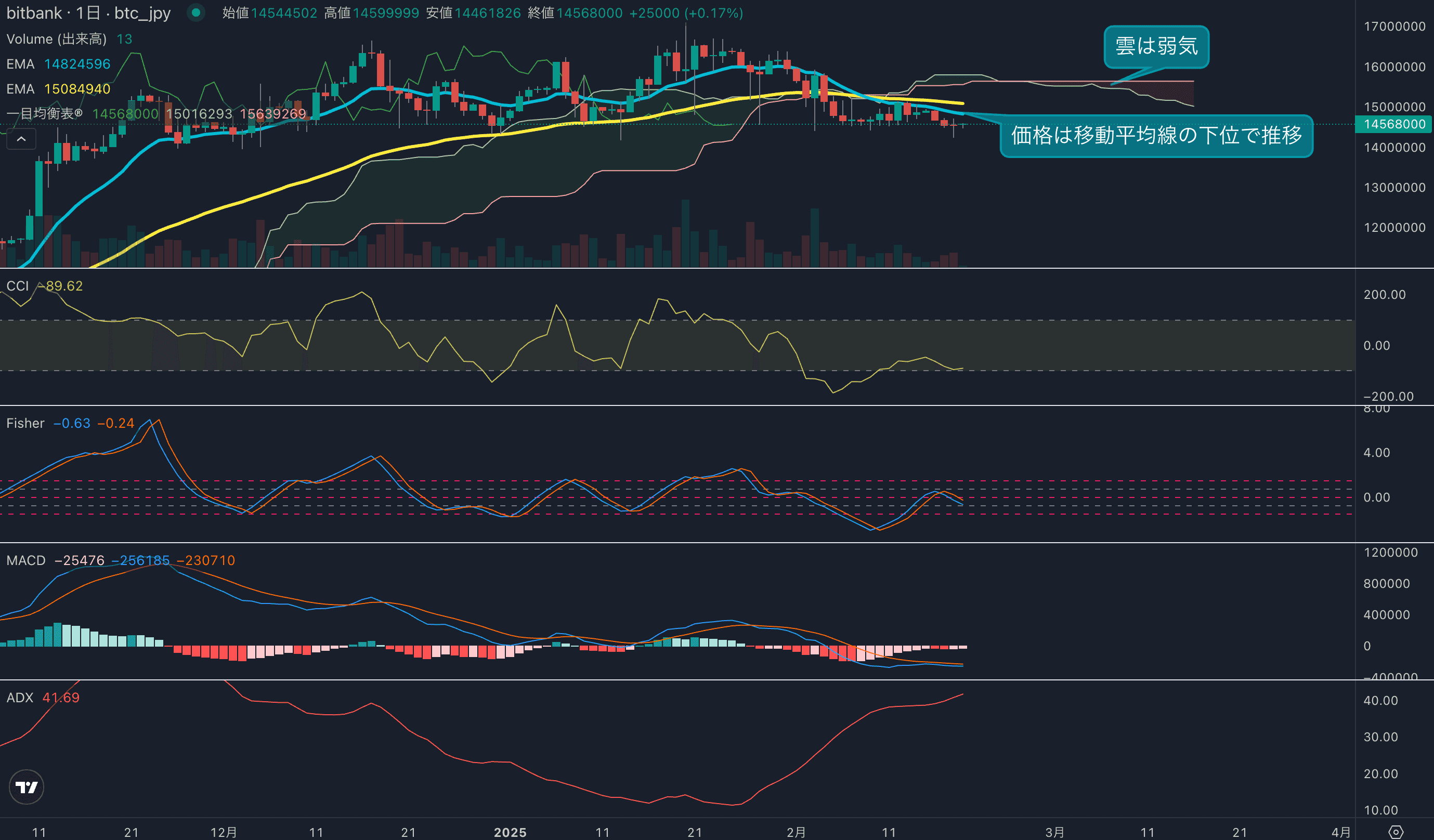Click the 2025 label on time axis
Screen dimensions: 1434x840
(x=510, y=832)
